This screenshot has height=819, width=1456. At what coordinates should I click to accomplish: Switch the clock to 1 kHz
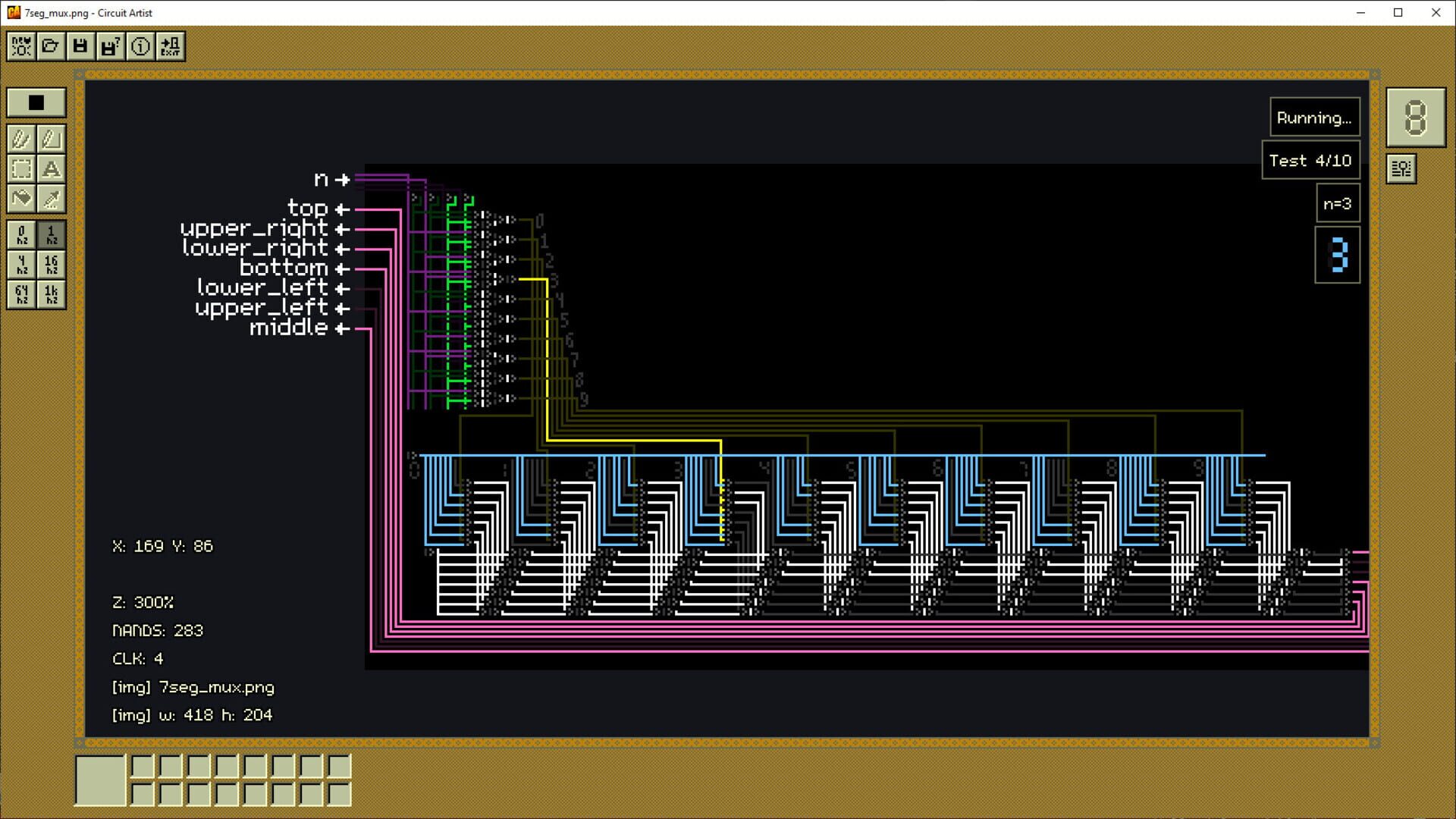pos(50,295)
